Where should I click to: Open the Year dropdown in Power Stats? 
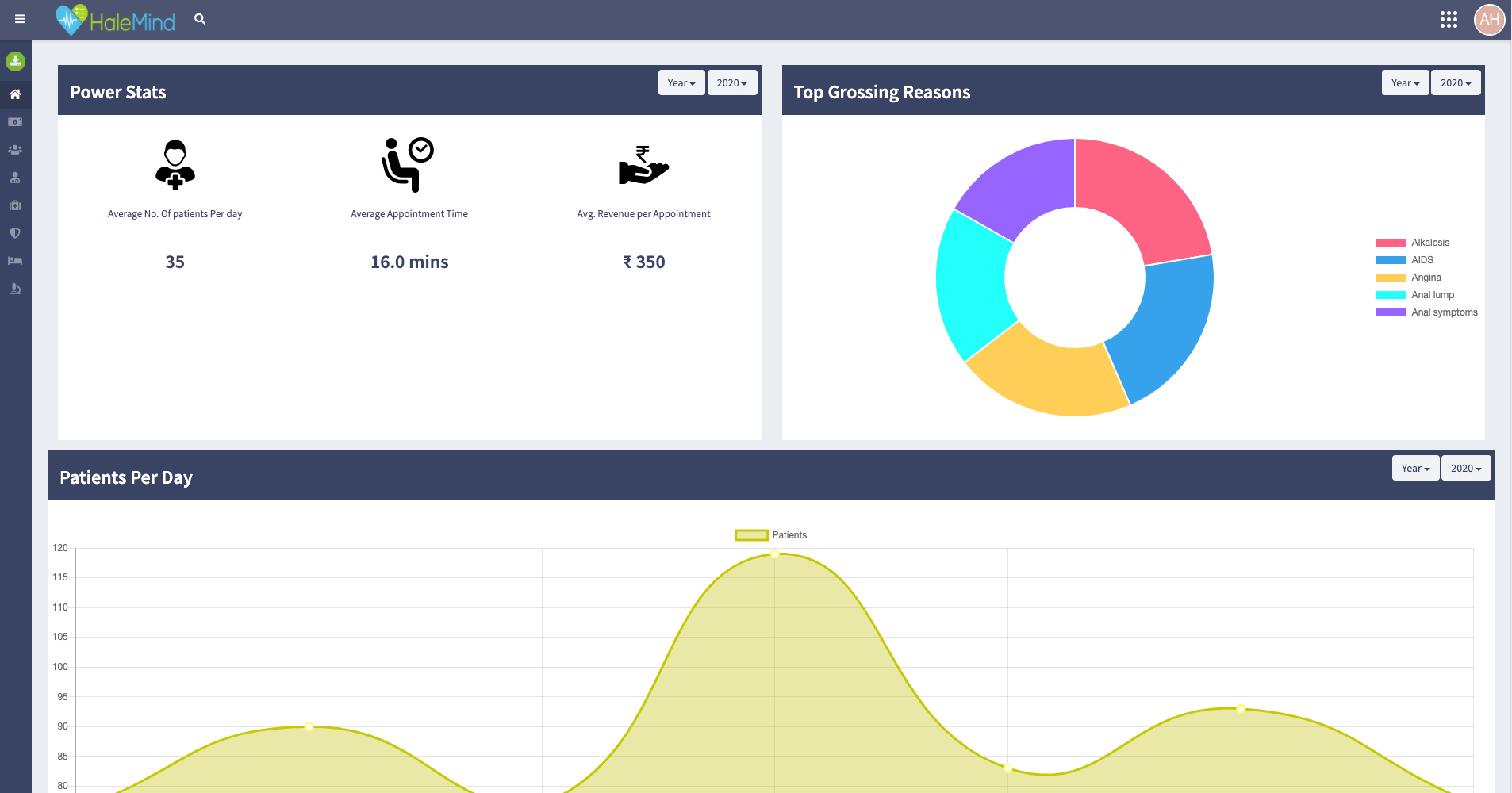[x=681, y=82]
